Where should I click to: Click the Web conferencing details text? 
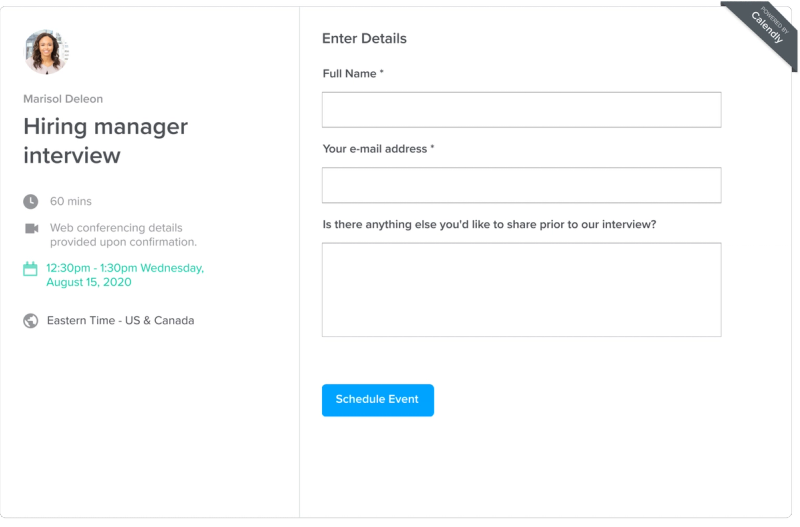click(x=123, y=235)
